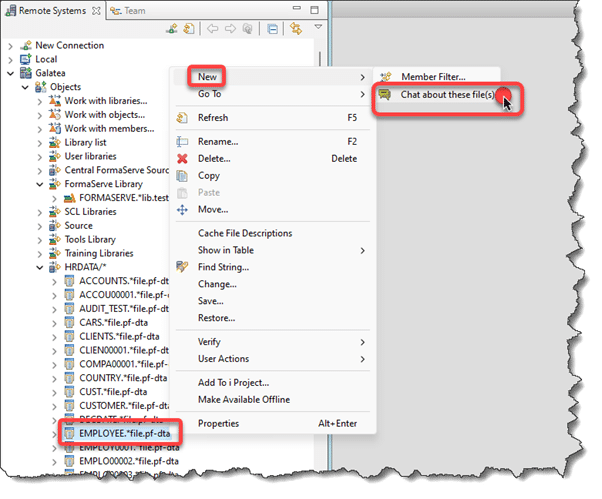Click the Refresh icon in the context menu

pyautogui.click(x=182, y=118)
